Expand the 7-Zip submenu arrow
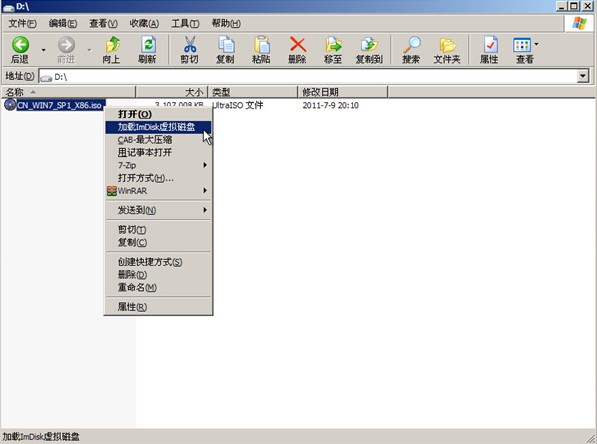 [205, 165]
